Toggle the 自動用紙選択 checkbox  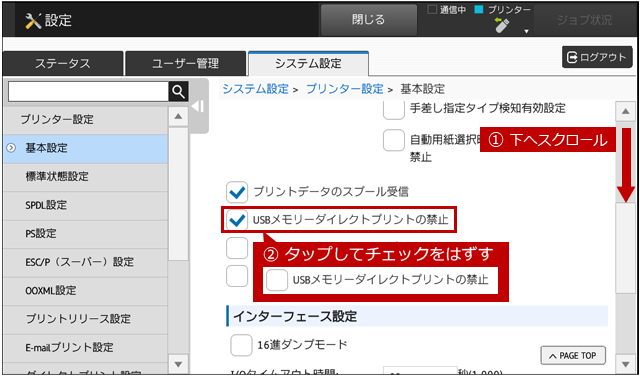coord(393,141)
